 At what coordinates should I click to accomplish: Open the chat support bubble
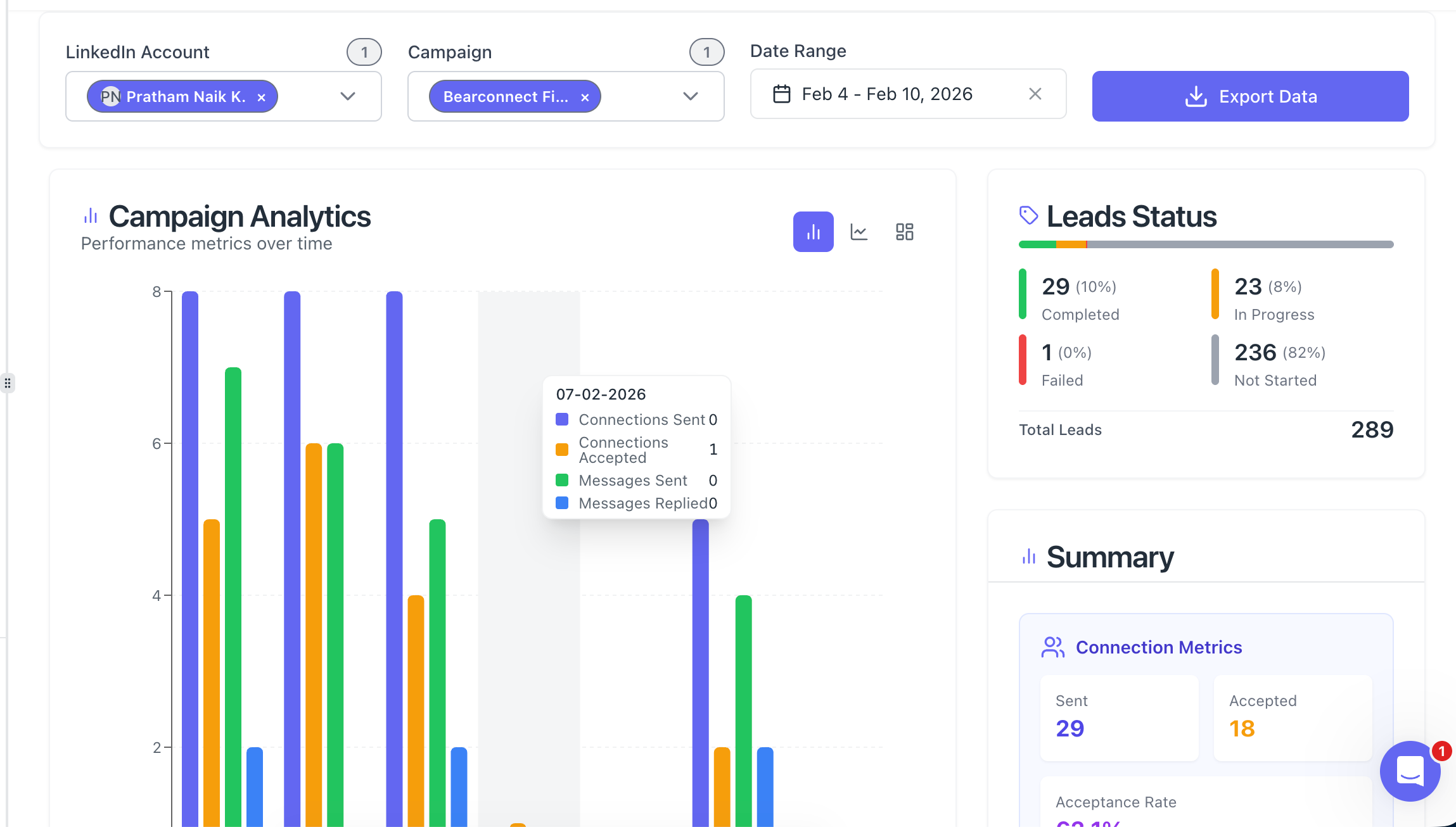1410,771
